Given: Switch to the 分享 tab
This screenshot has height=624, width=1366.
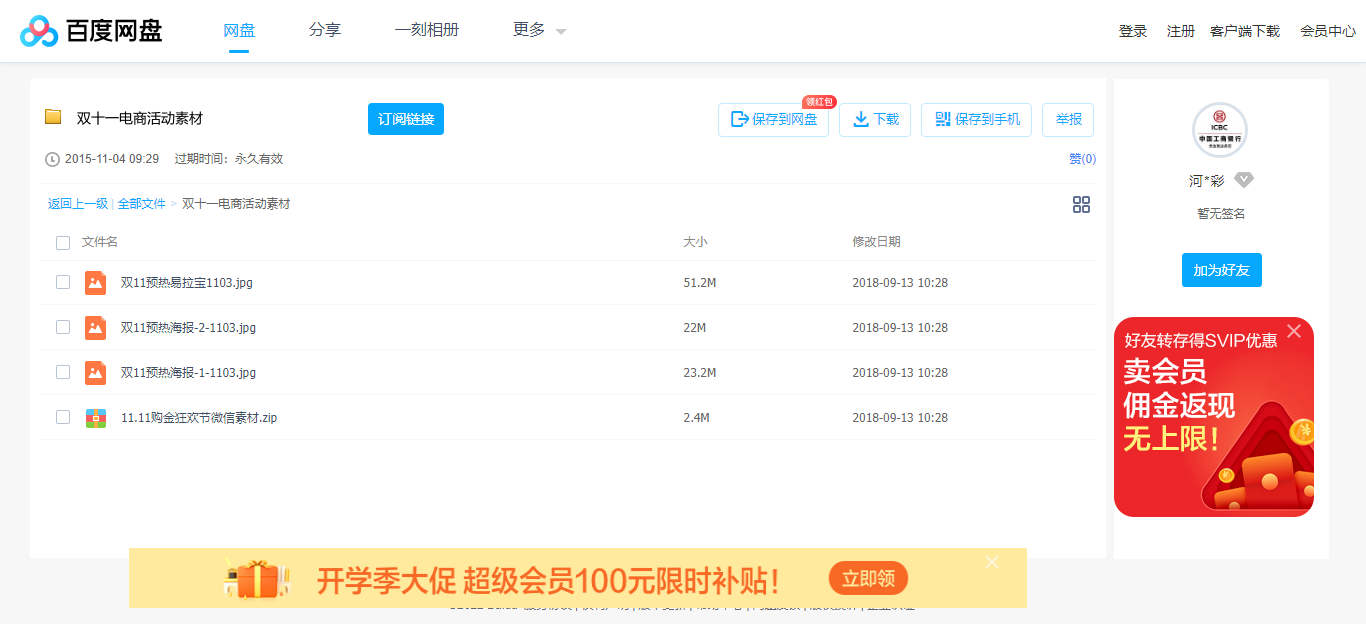Looking at the screenshot, I should (x=325, y=30).
